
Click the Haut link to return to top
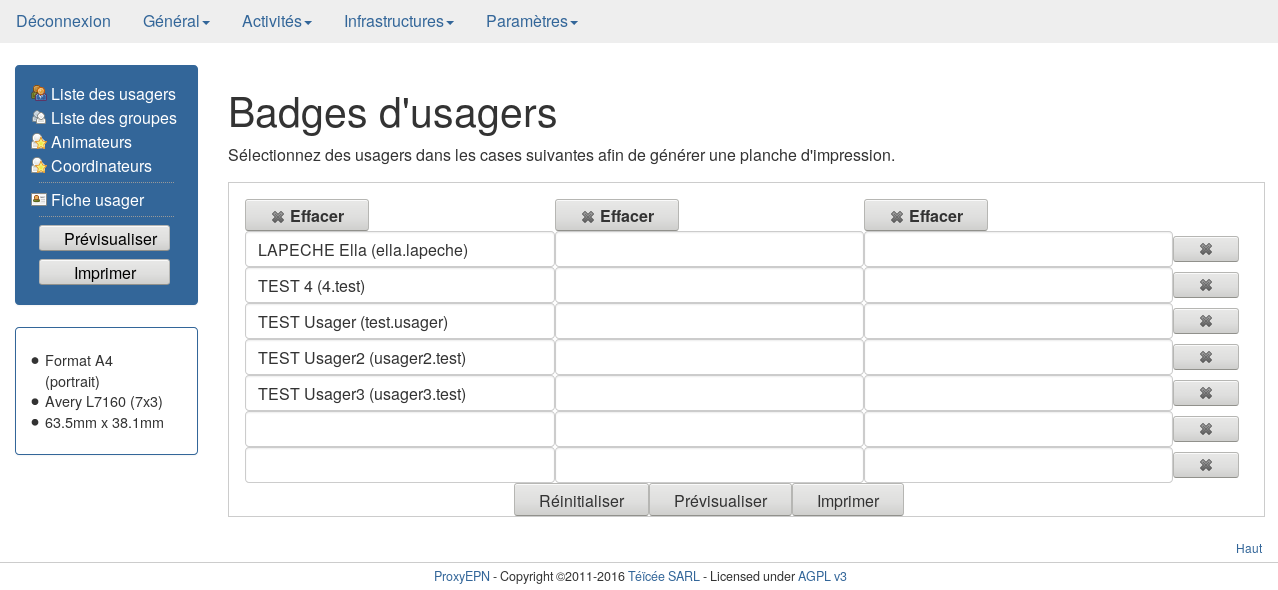(1248, 549)
